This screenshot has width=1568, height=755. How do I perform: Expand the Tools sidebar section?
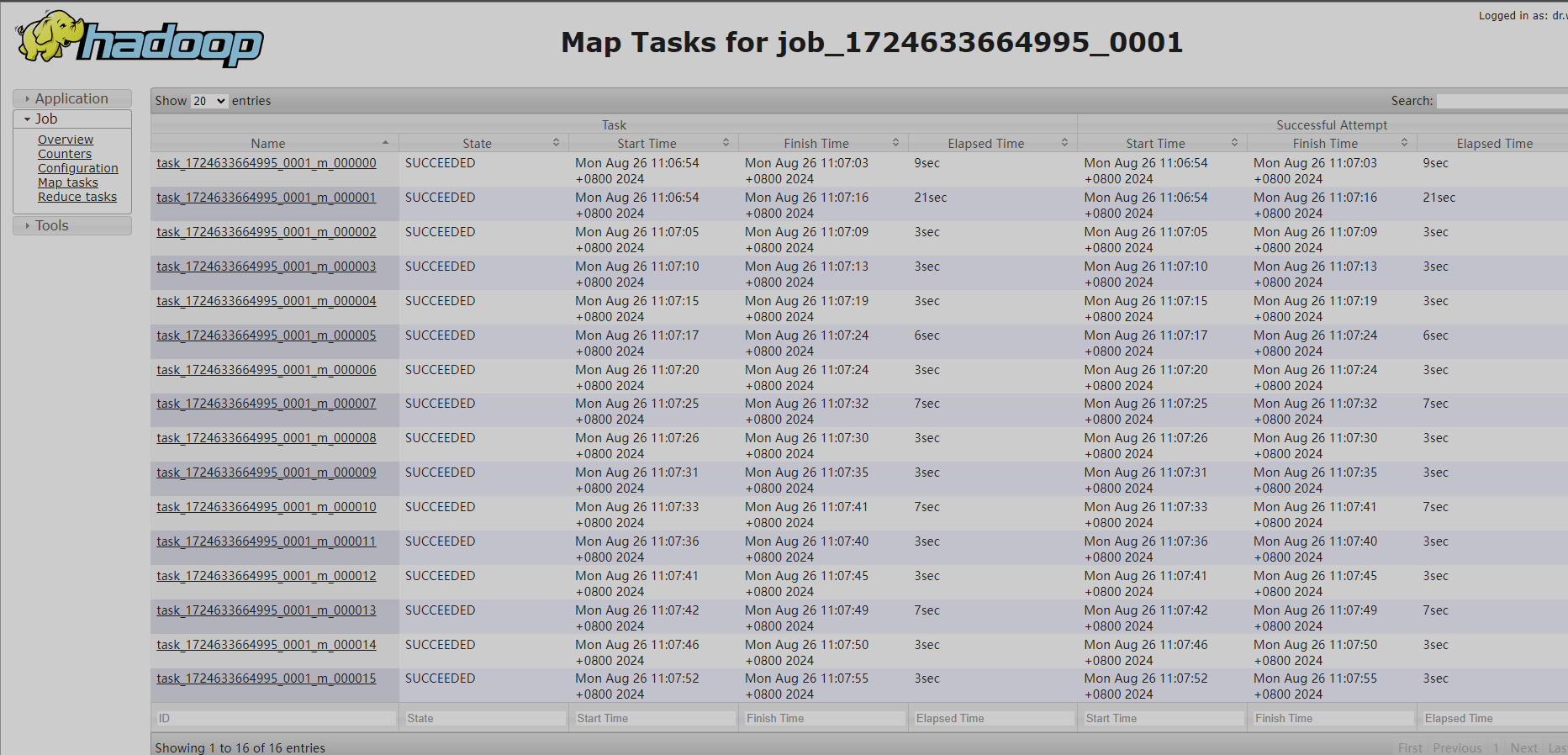[72, 225]
